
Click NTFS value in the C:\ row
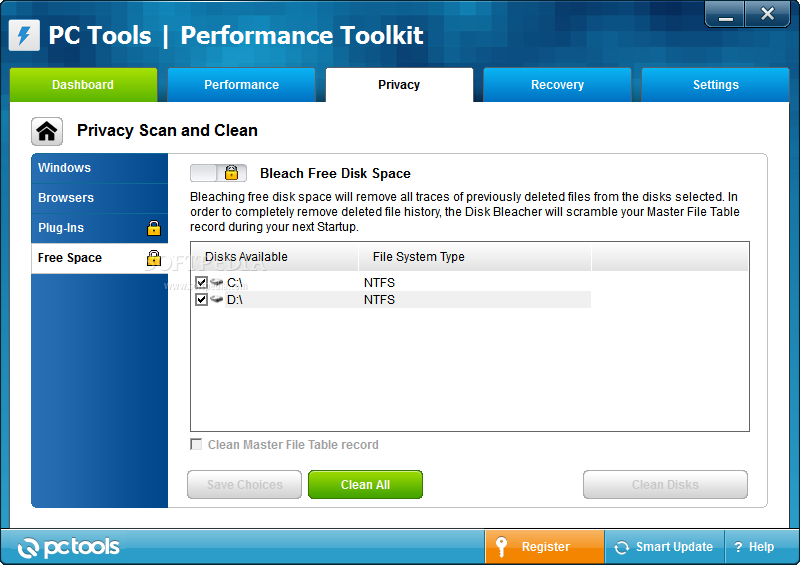(x=379, y=283)
